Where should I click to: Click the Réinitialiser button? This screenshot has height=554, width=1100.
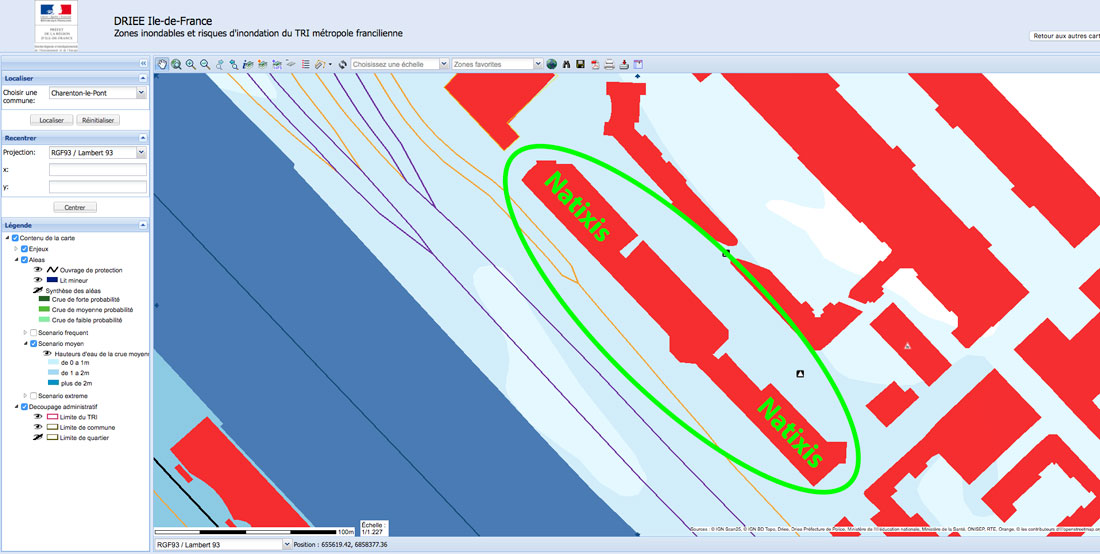pyautogui.click(x=98, y=120)
